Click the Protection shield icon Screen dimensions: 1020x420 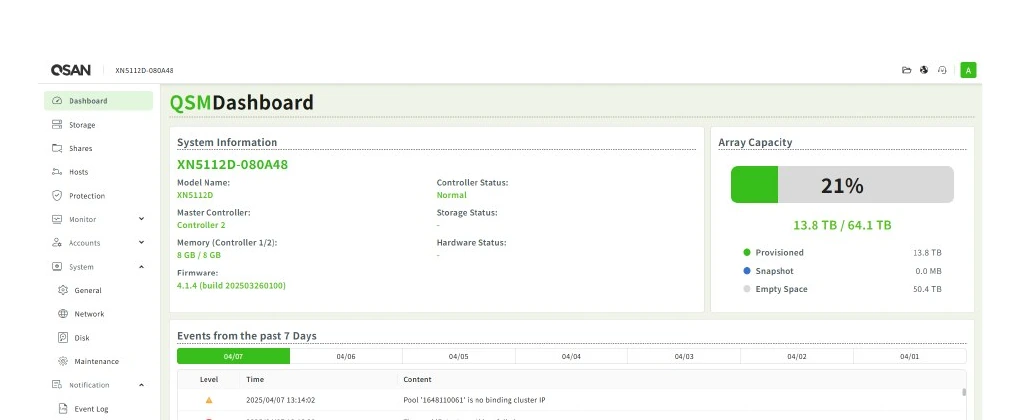(57, 196)
